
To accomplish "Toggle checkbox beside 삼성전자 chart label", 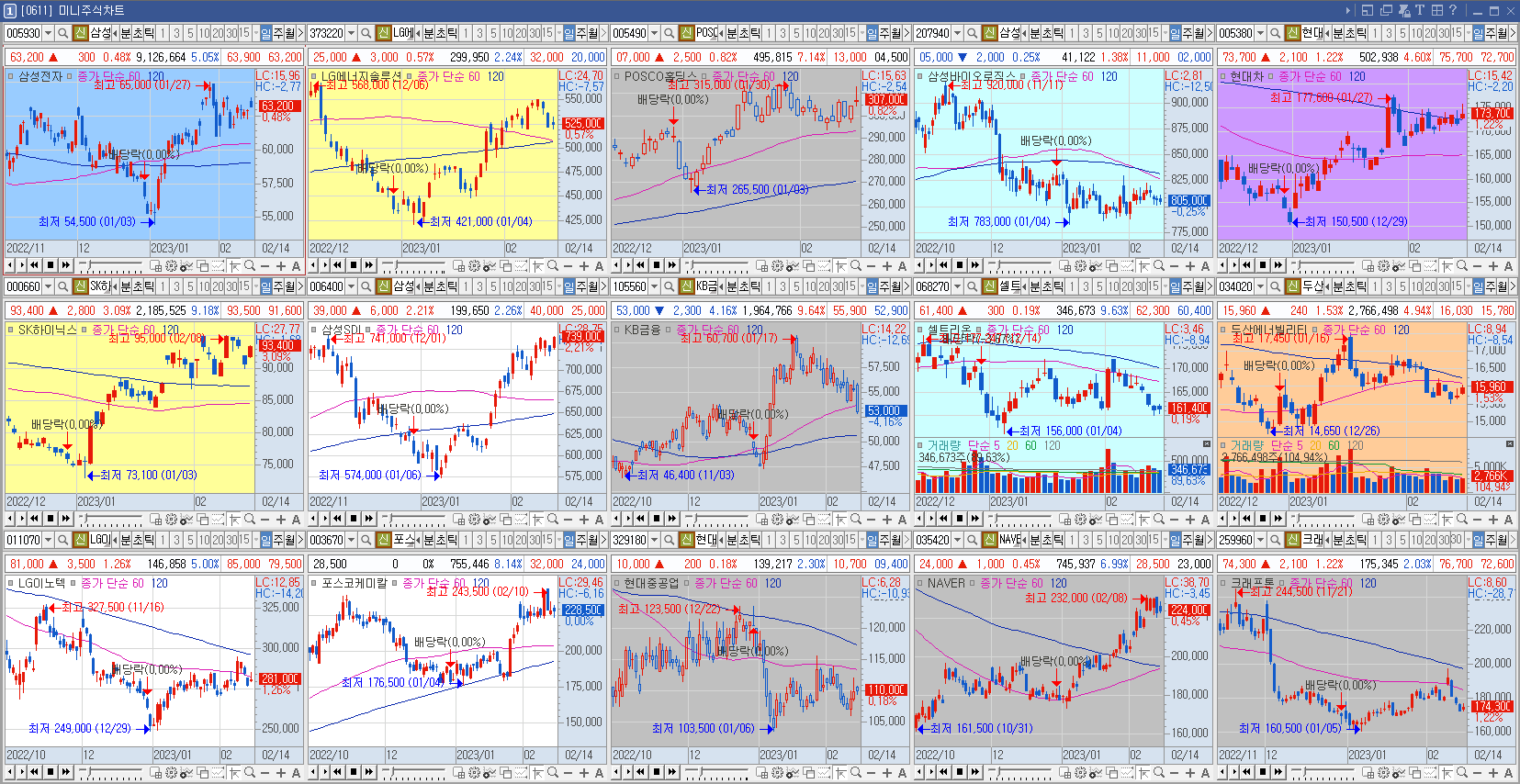I will (x=10, y=76).
